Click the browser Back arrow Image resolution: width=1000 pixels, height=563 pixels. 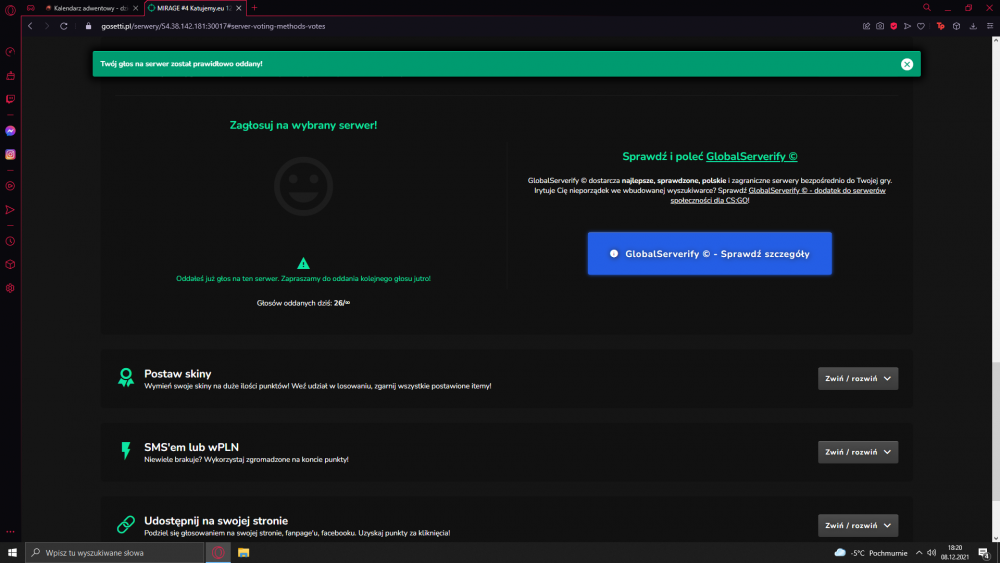tap(30, 26)
